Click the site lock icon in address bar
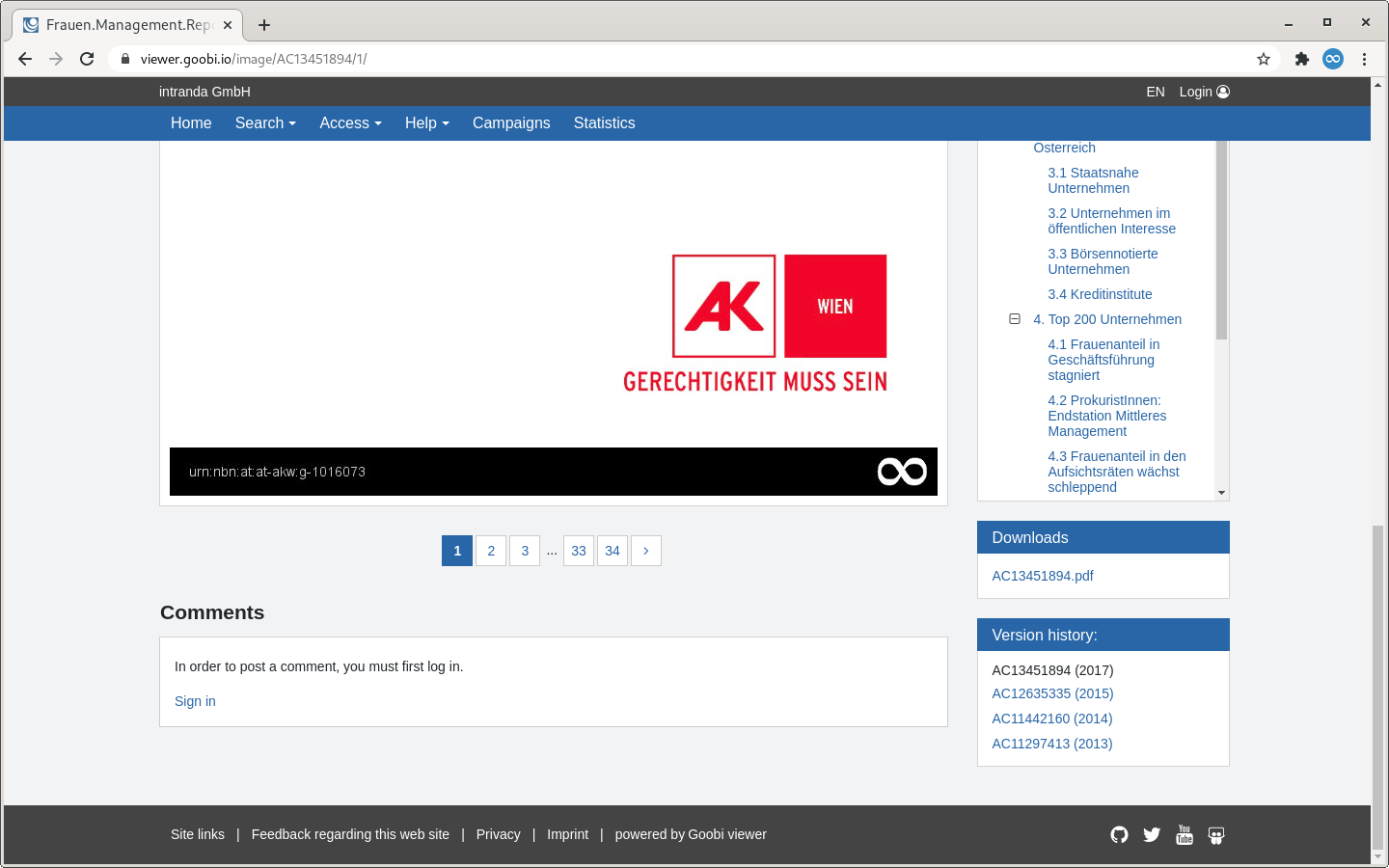This screenshot has width=1389, height=868. coord(124,59)
